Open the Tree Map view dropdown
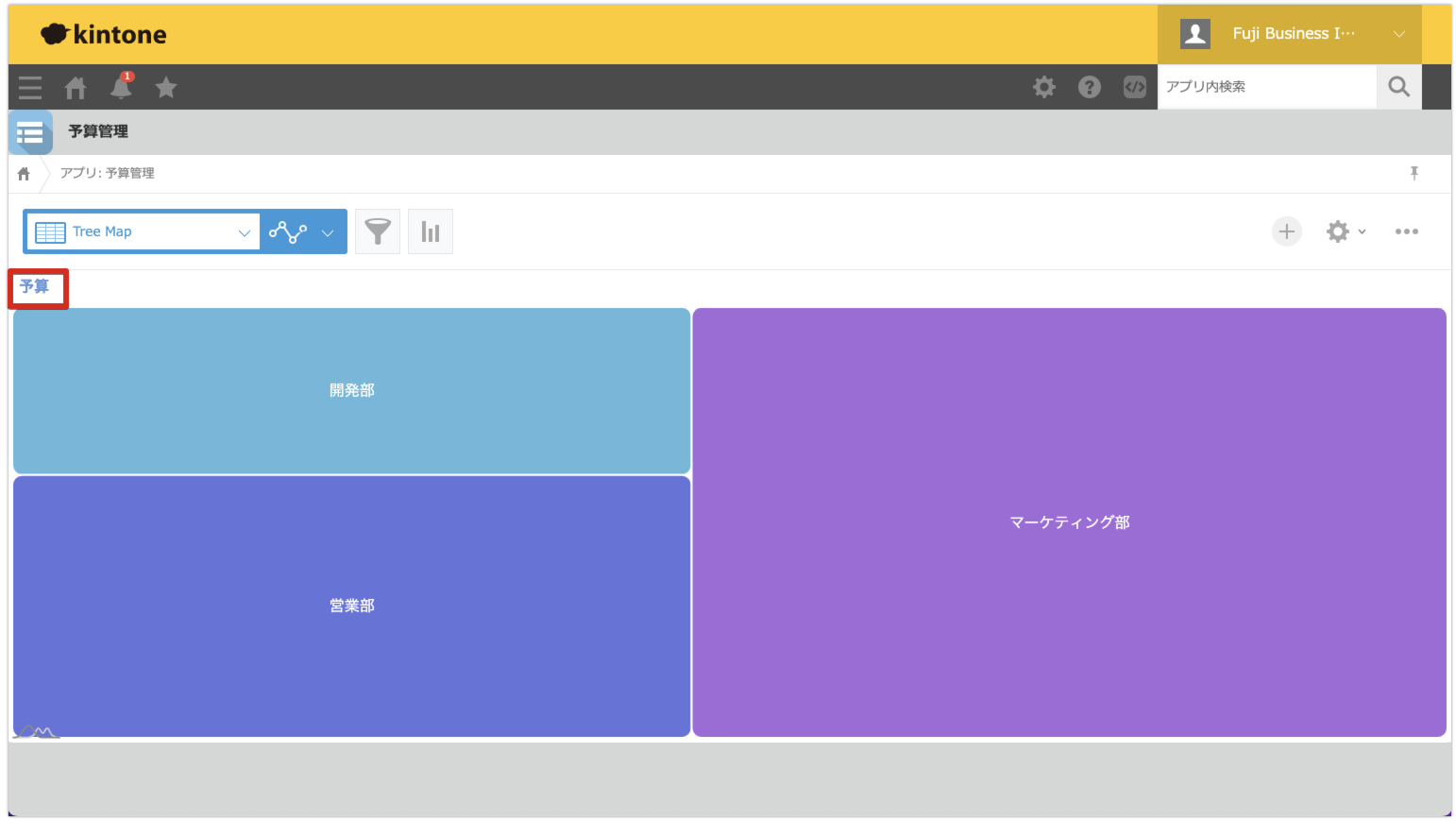Screen dimensions: 1456x821 (x=143, y=231)
